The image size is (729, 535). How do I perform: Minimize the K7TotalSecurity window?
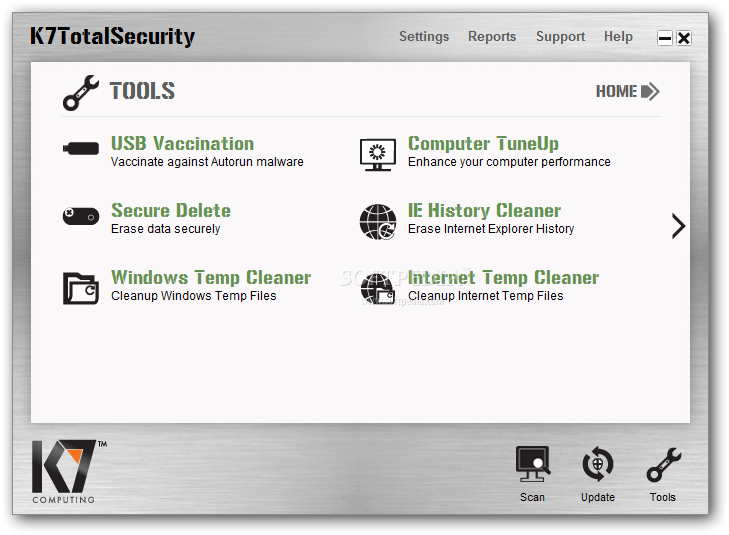[665, 38]
